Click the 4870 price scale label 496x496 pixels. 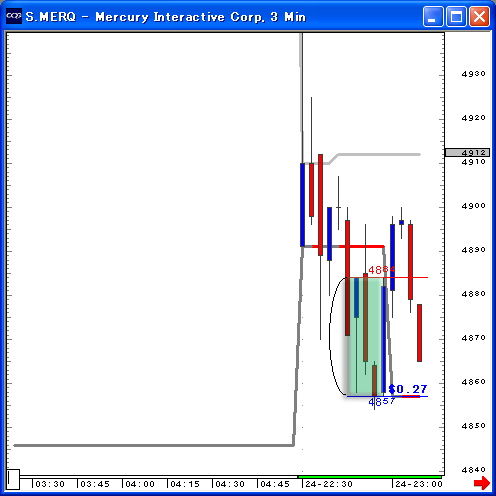pyautogui.click(x=473, y=338)
